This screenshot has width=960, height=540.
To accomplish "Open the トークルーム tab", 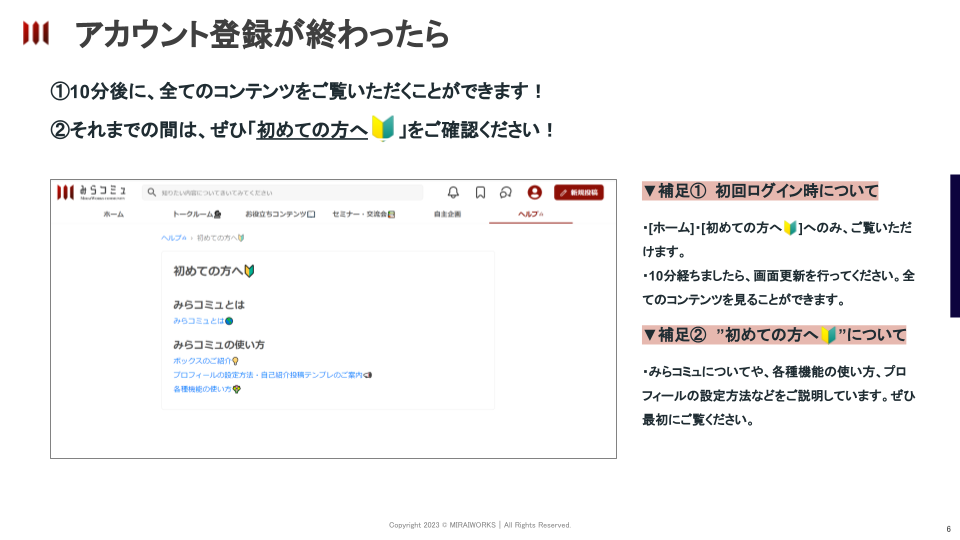I will [x=197, y=214].
